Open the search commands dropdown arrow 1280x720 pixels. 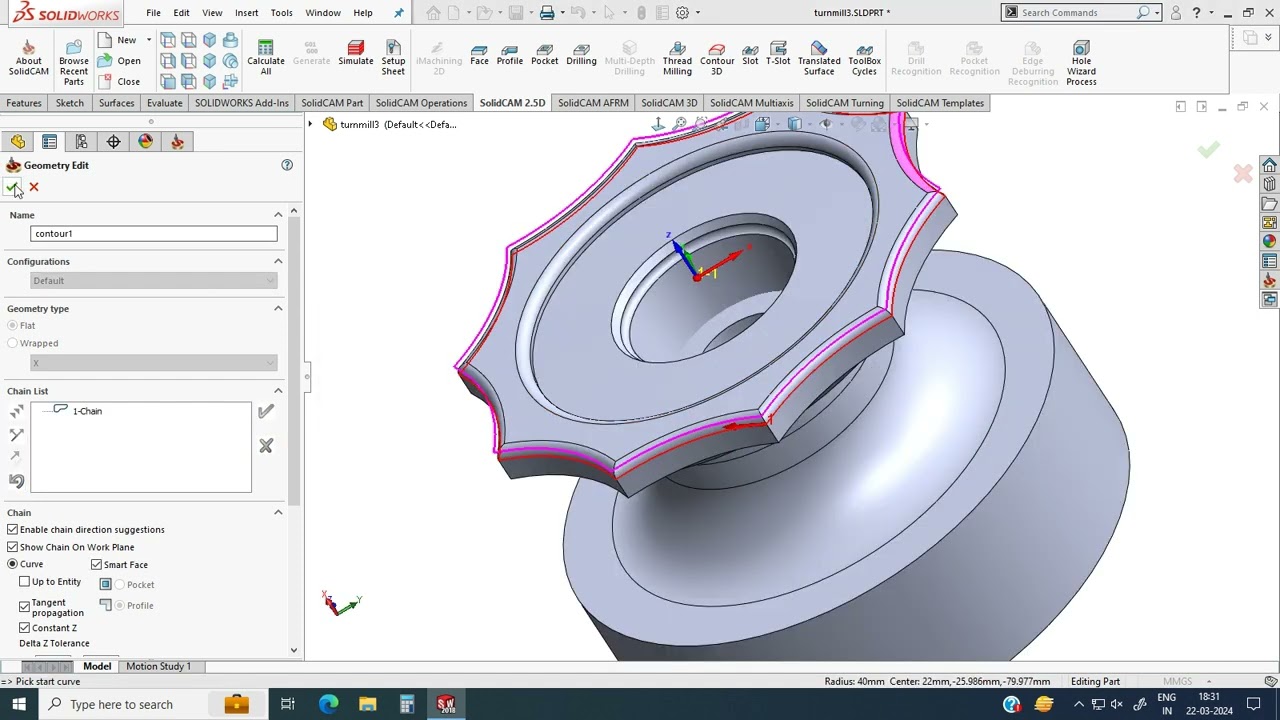click(1156, 13)
